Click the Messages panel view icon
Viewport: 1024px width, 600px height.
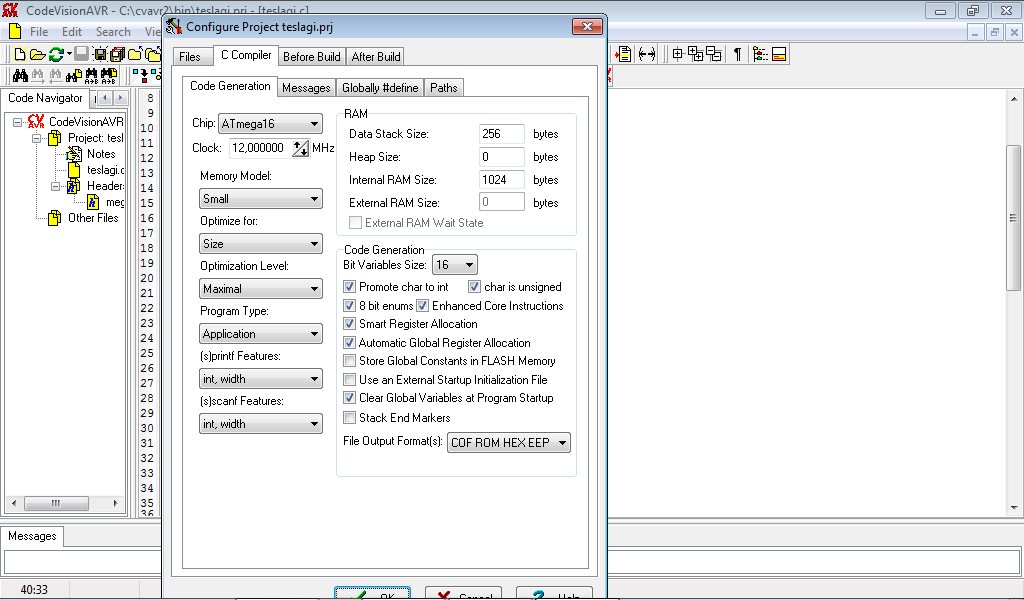(x=779, y=54)
